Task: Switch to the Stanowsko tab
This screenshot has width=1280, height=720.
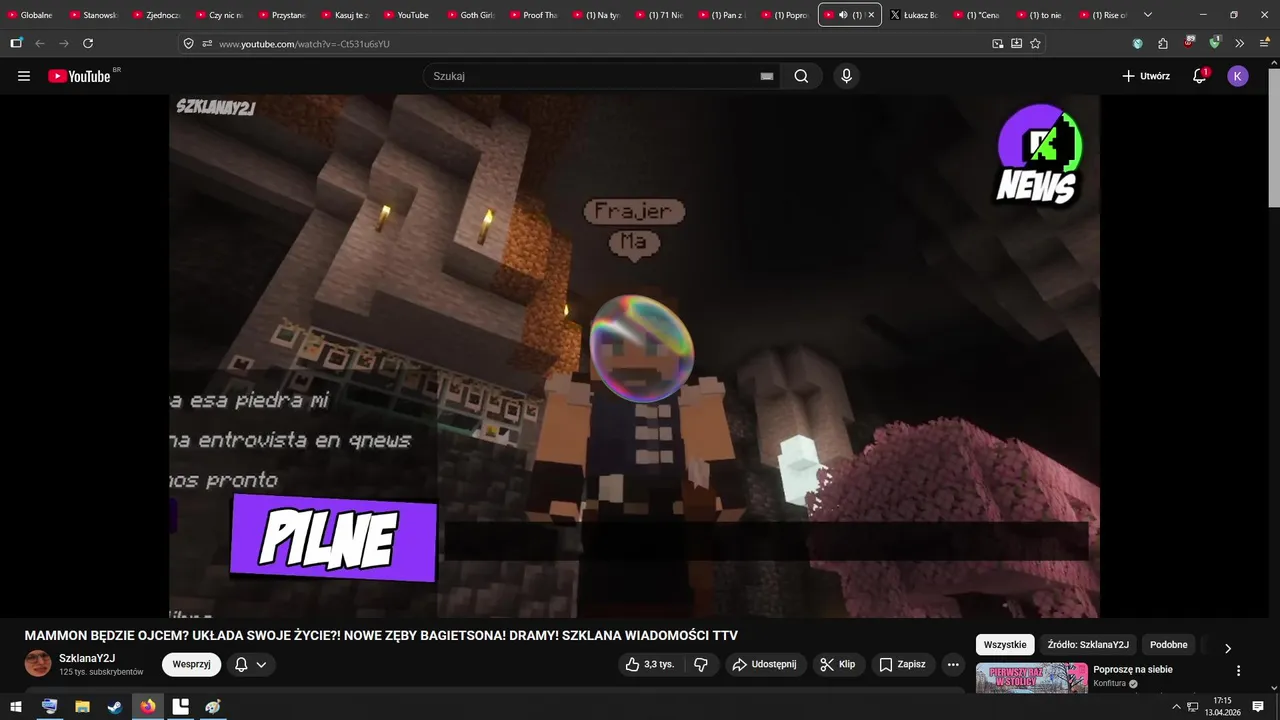Action: (x=93, y=15)
